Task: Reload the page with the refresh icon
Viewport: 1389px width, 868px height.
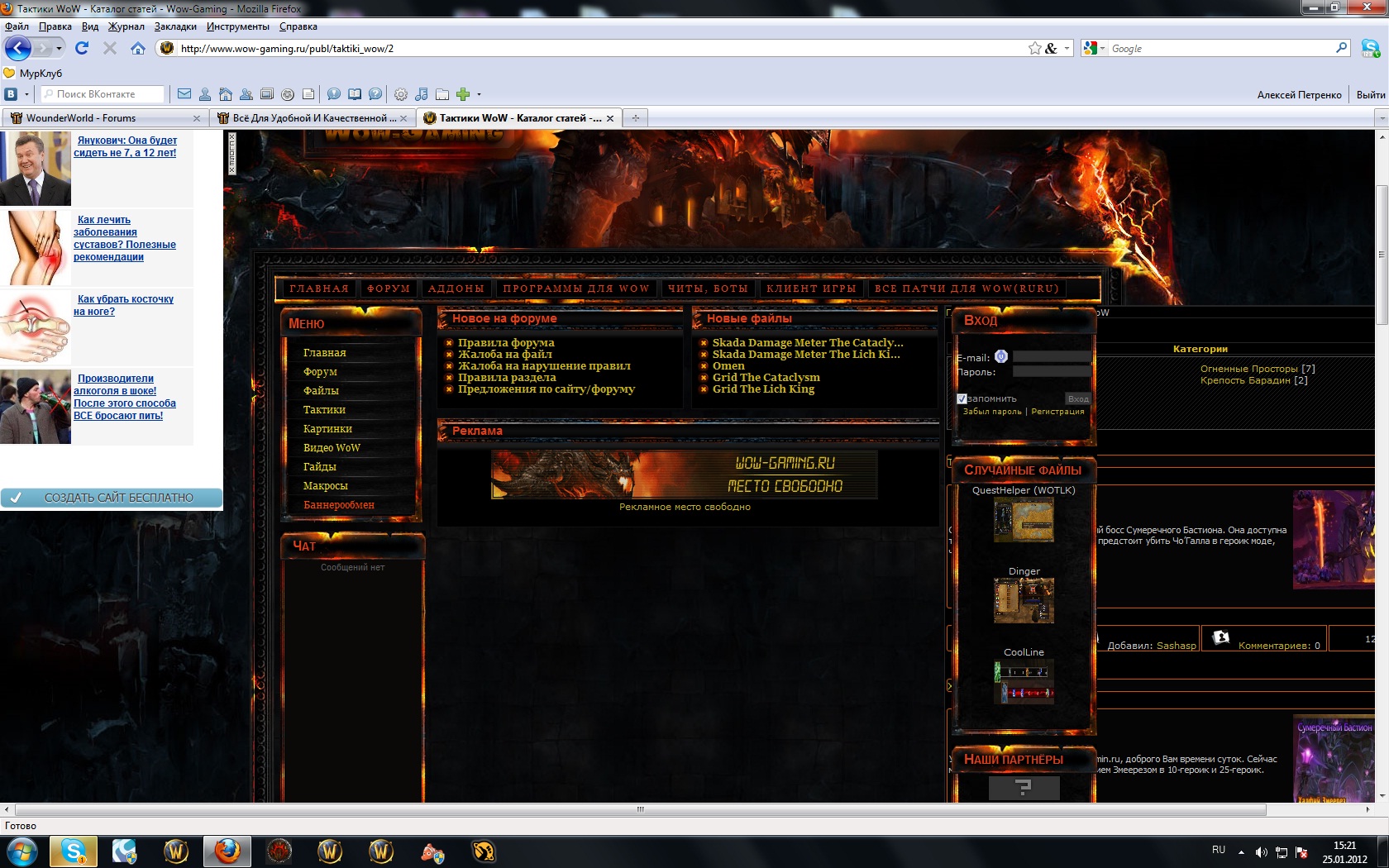Action: pos(82,48)
